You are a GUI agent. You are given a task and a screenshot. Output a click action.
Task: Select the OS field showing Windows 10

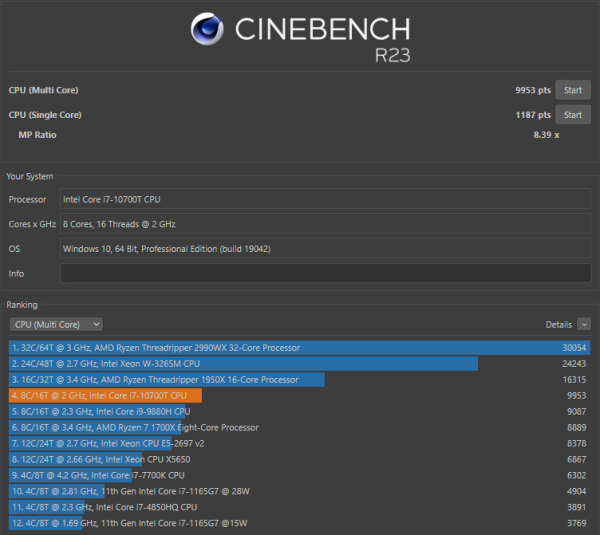click(326, 249)
